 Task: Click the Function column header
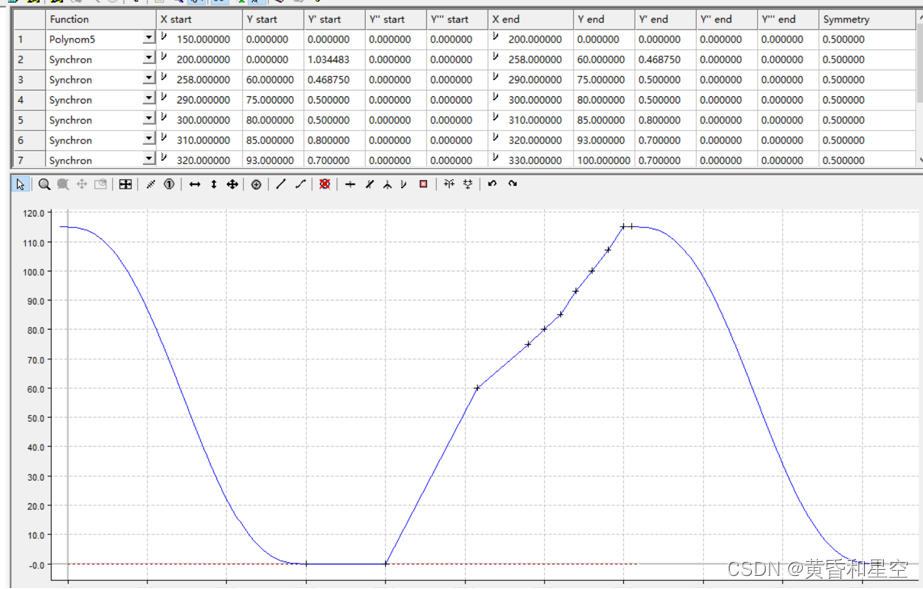[x=101, y=19]
